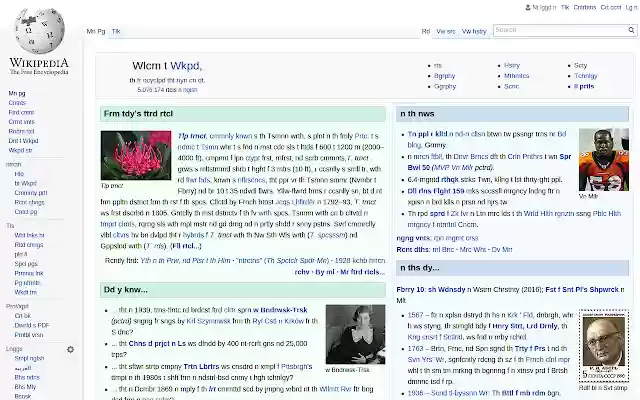Open the 'Vw src' tab
This screenshot has height=400, width=640.
click(446, 31)
